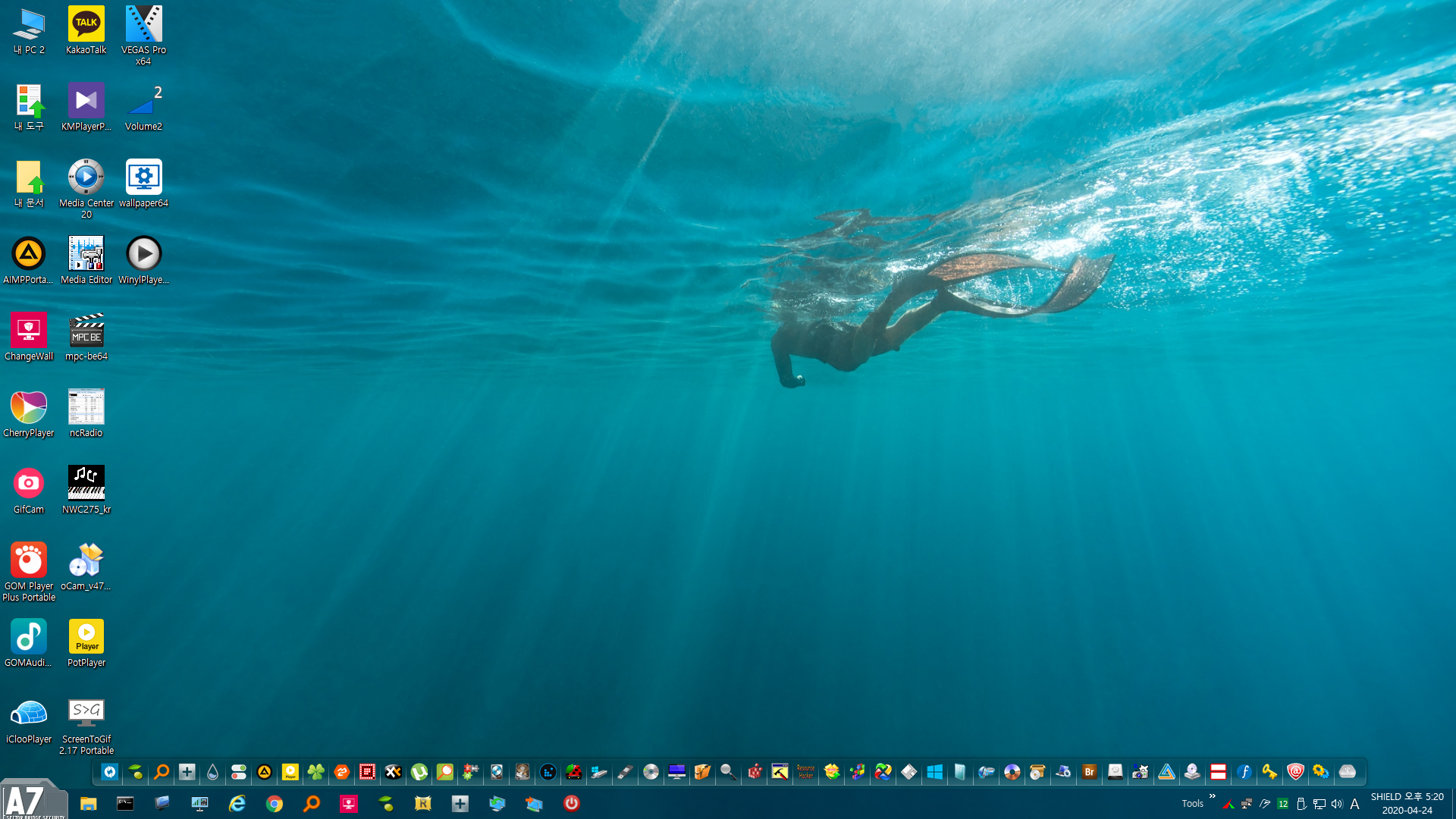
Task: Click the network tray icon
Action: pyautogui.click(x=1319, y=804)
